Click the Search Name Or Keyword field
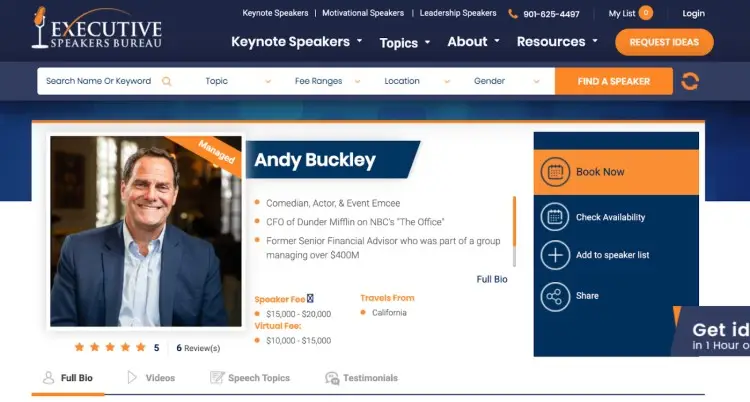This screenshot has width=750, height=402. 99,81
